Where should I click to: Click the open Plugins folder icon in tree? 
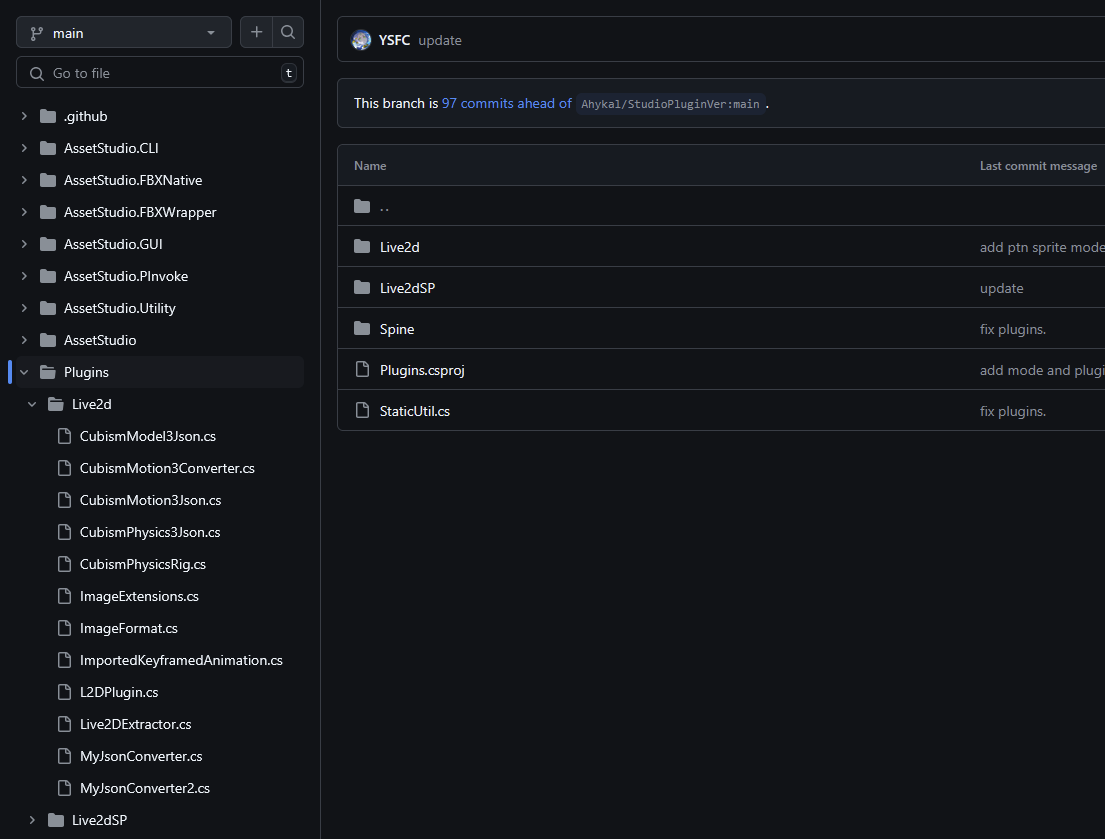[x=48, y=372]
